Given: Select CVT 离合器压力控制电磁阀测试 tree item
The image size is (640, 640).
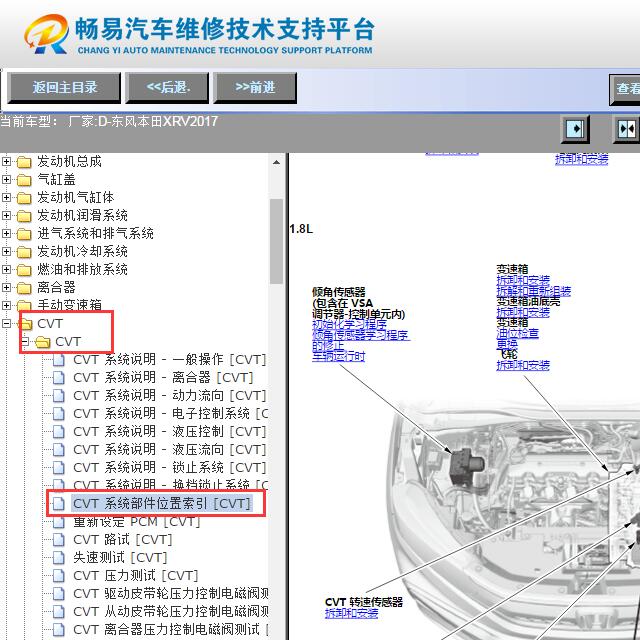Looking at the screenshot, I should click(x=171, y=629).
